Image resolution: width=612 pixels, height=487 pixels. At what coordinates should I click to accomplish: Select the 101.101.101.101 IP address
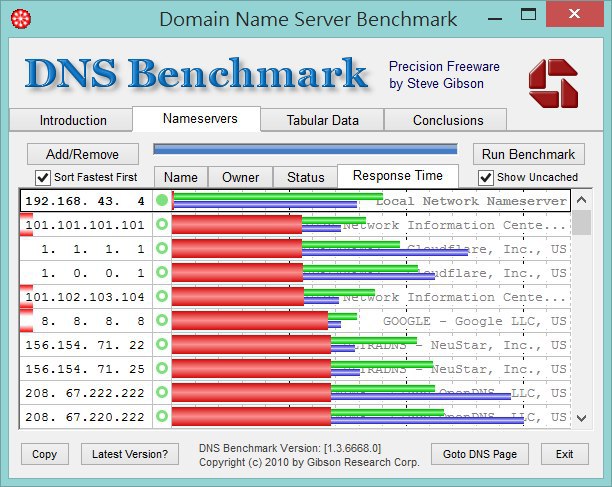click(x=85, y=225)
